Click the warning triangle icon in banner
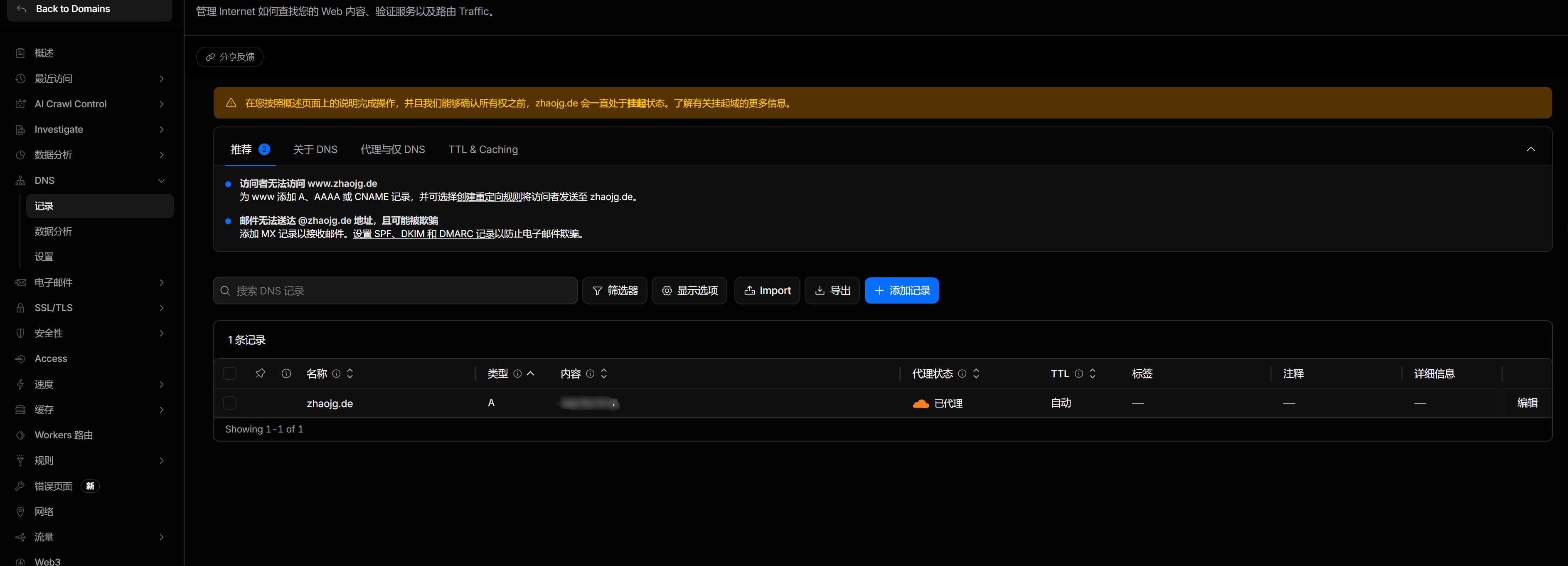The width and height of the screenshot is (1568, 566). pyautogui.click(x=231, y=103)
